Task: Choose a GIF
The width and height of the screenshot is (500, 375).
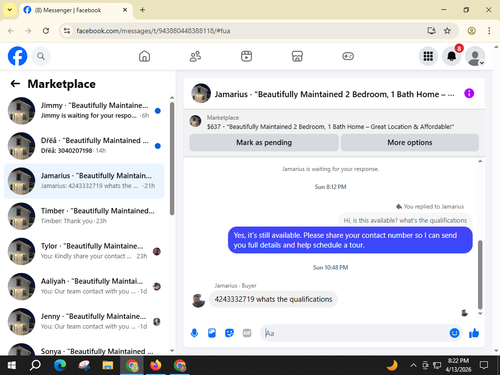Action: coord(247,333)
